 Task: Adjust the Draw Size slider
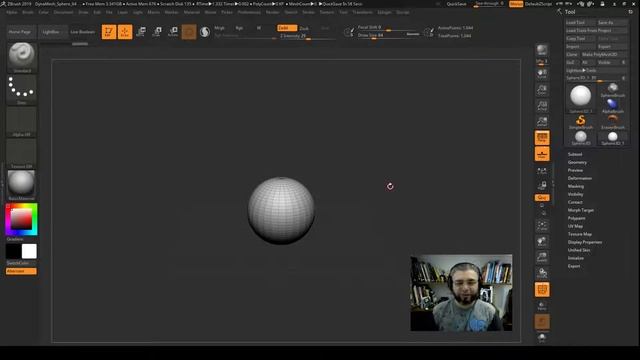(388, 35)
